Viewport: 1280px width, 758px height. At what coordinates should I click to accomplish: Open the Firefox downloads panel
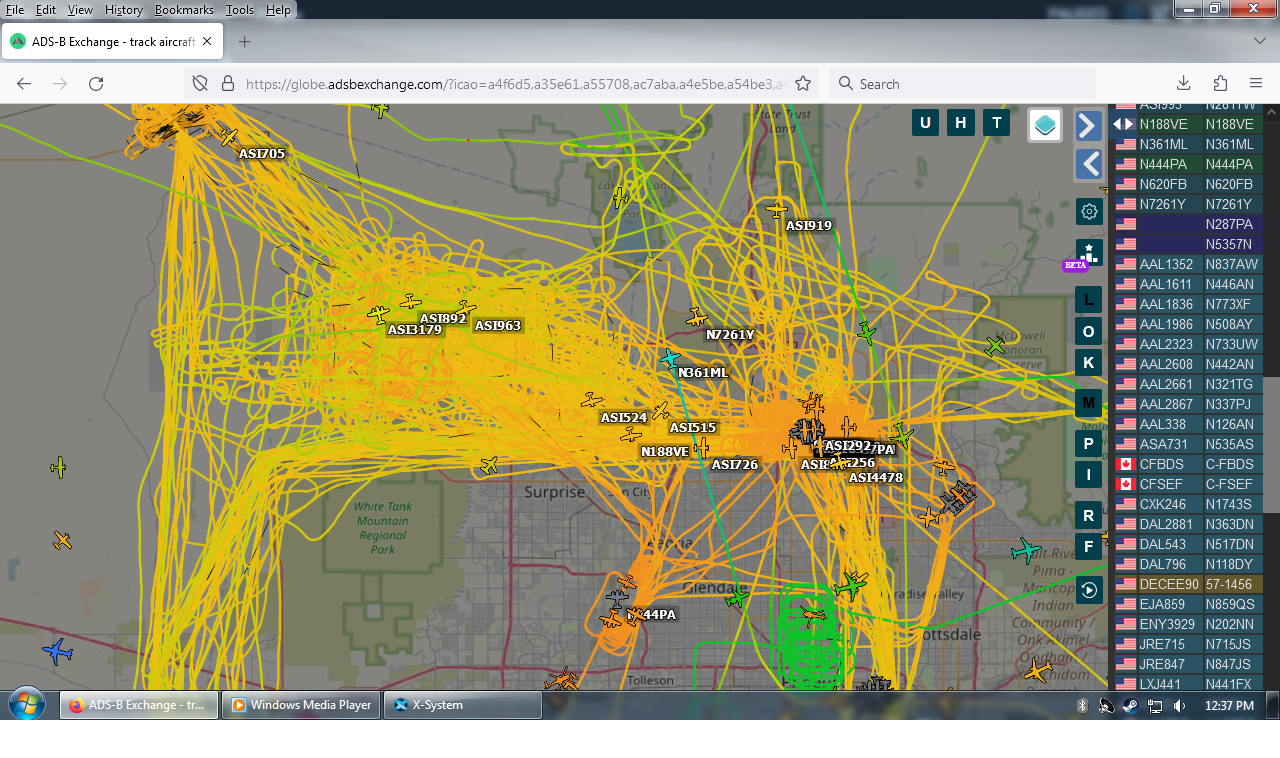[x=1183, y=84]
